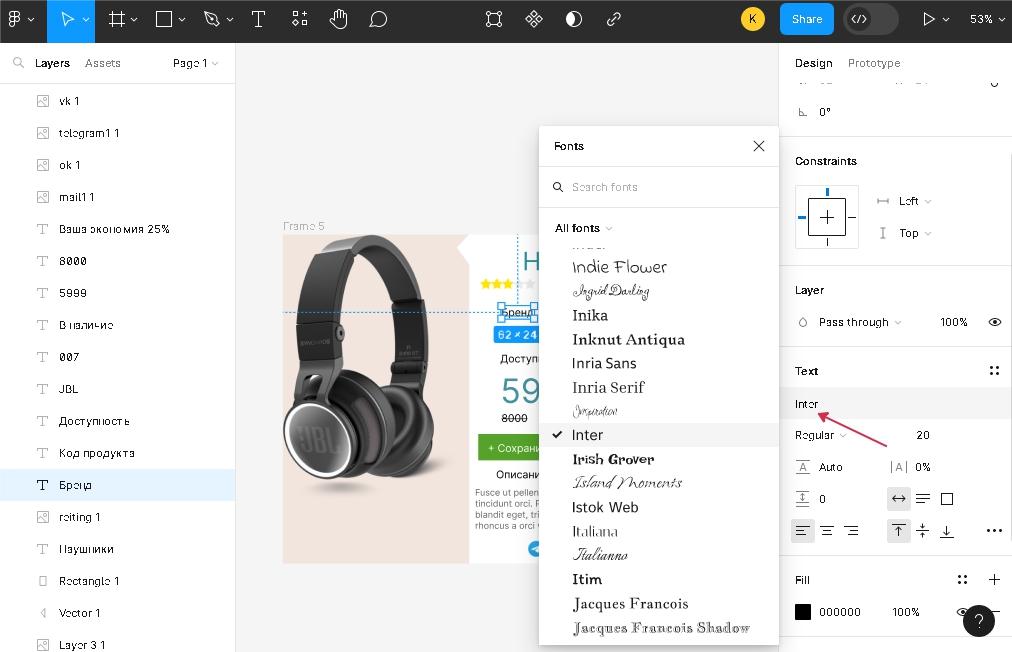
Task: Switch to the Prototype tab
Action: click(873, 63)
